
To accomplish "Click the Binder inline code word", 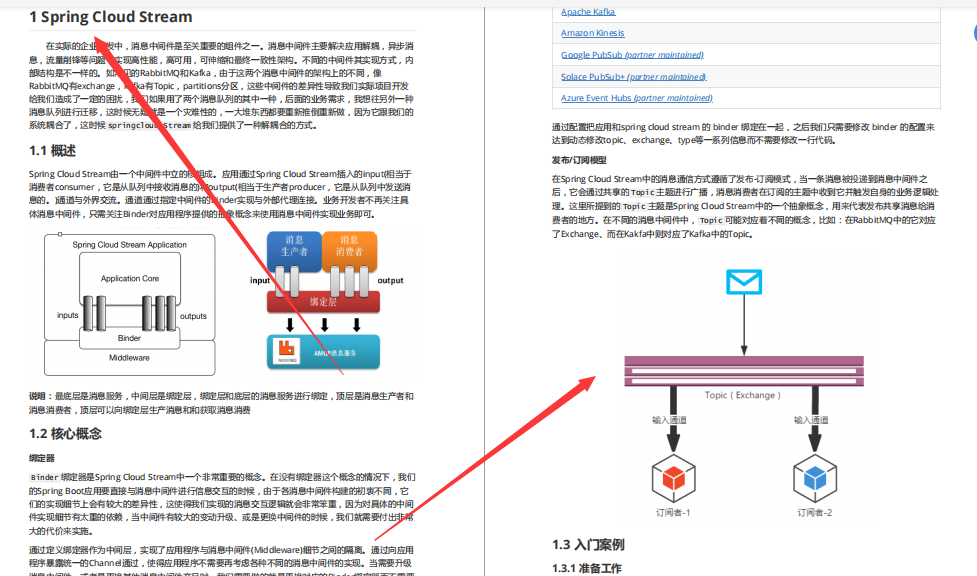I will pos(44,478).
